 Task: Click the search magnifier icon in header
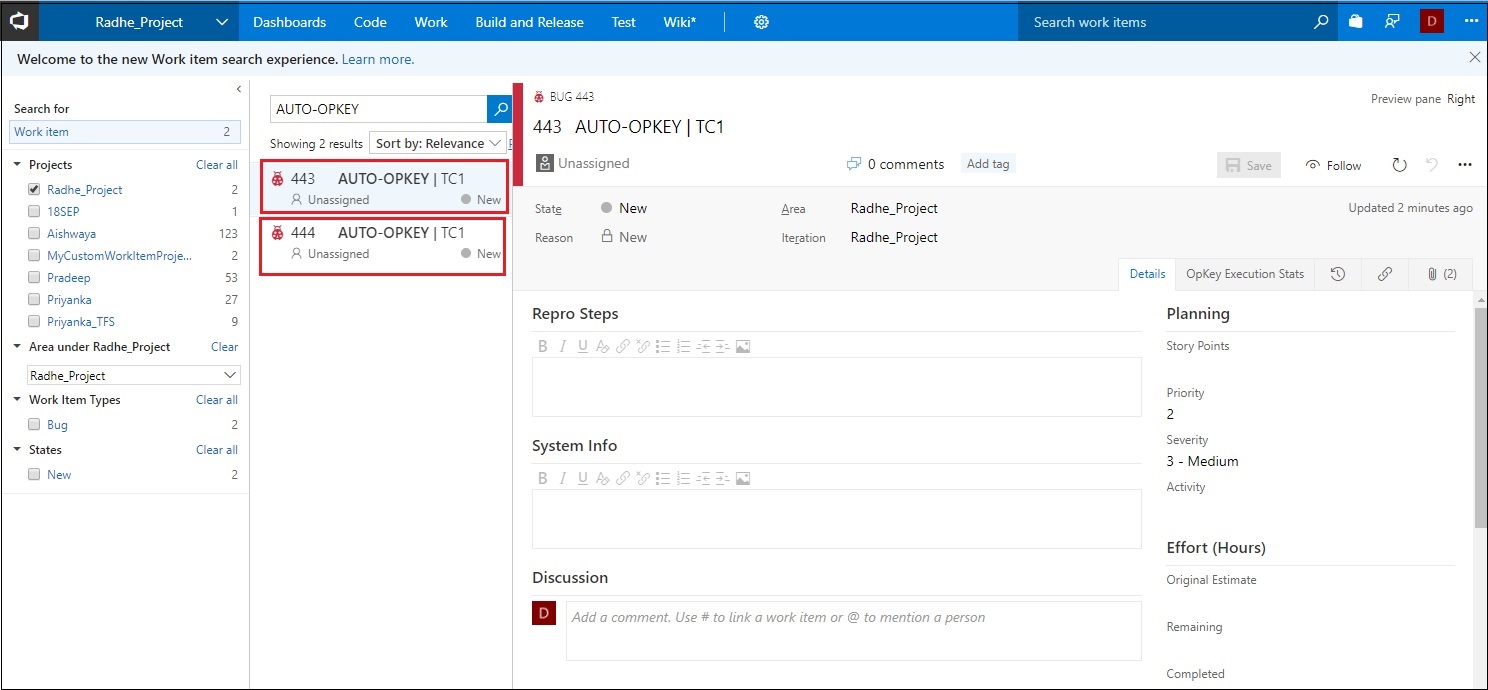click(1321, 22)
